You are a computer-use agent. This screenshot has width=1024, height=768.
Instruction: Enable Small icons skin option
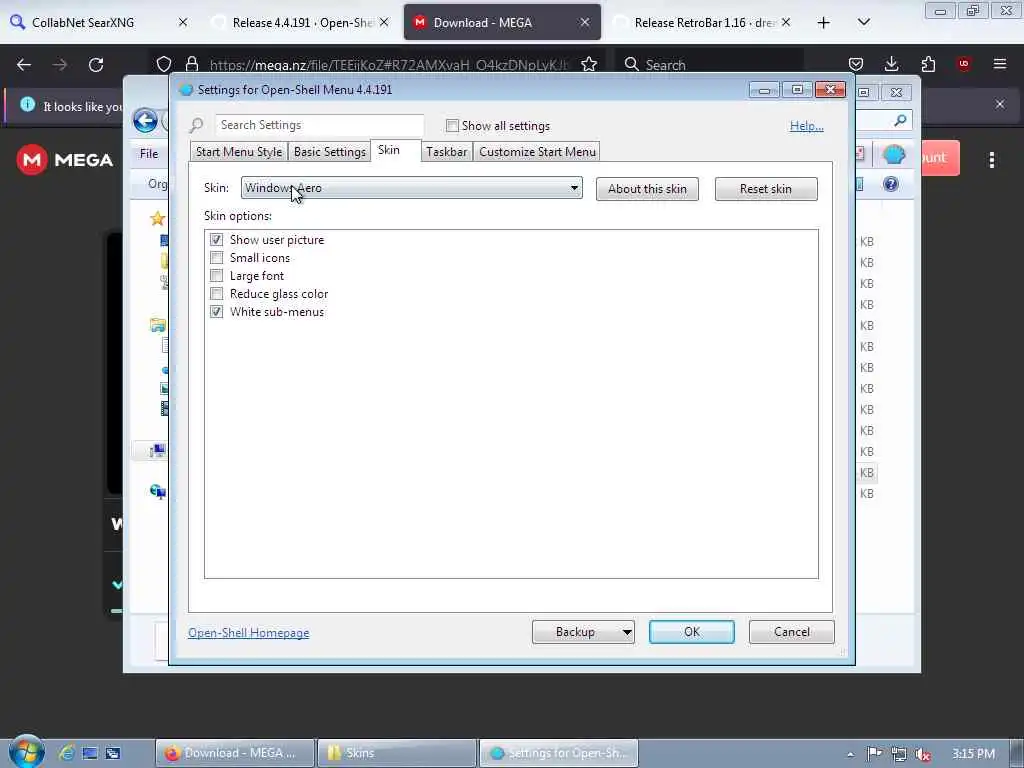[x=216, y=257]
